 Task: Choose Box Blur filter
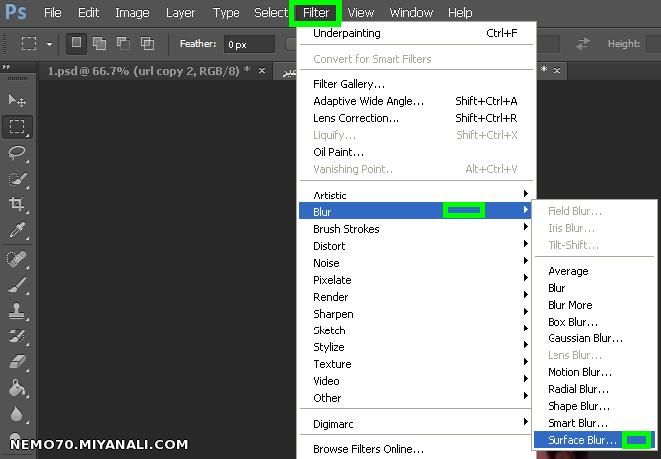594,322
